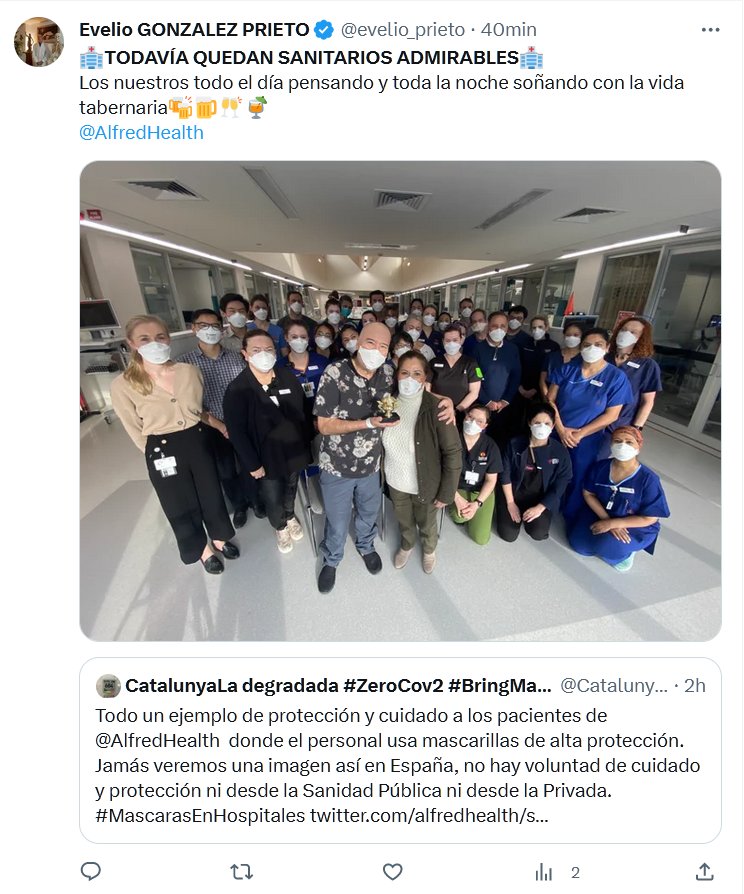Viewport: 744px width, 894px height.
Task: Open the Evelio GONZALEZ PRIETO display name
Action: click(194, 30)
